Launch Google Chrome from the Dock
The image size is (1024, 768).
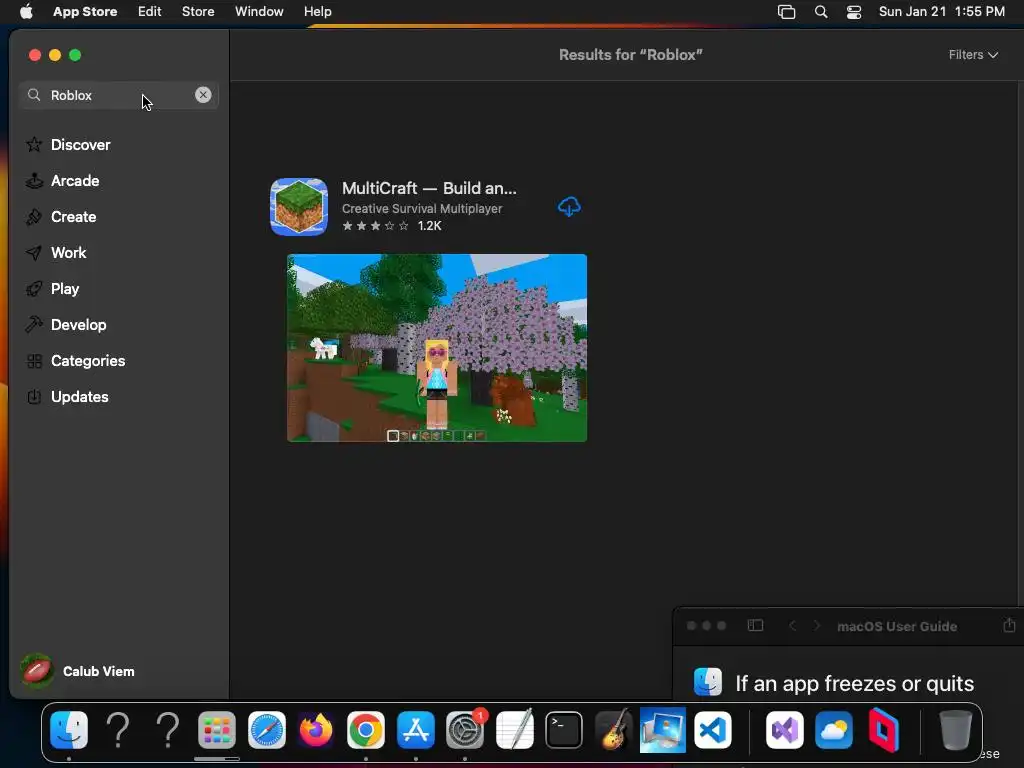tap(366, 729)
